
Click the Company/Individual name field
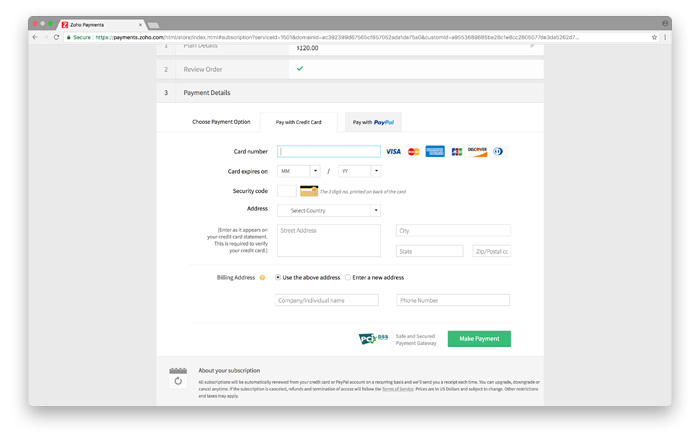327,300
